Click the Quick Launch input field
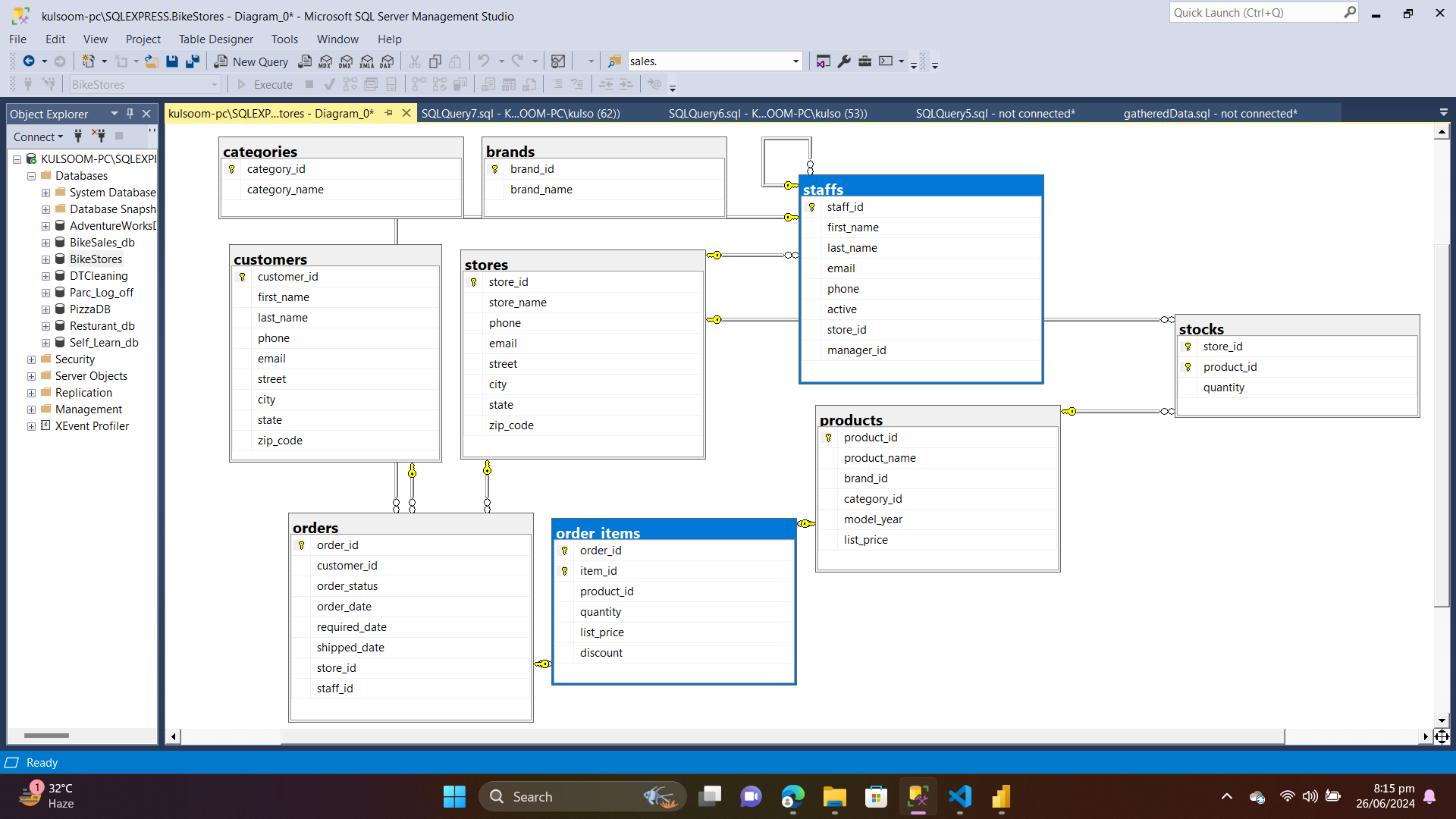Screen dimensions: 1456x819 (x=1257, y=12)
